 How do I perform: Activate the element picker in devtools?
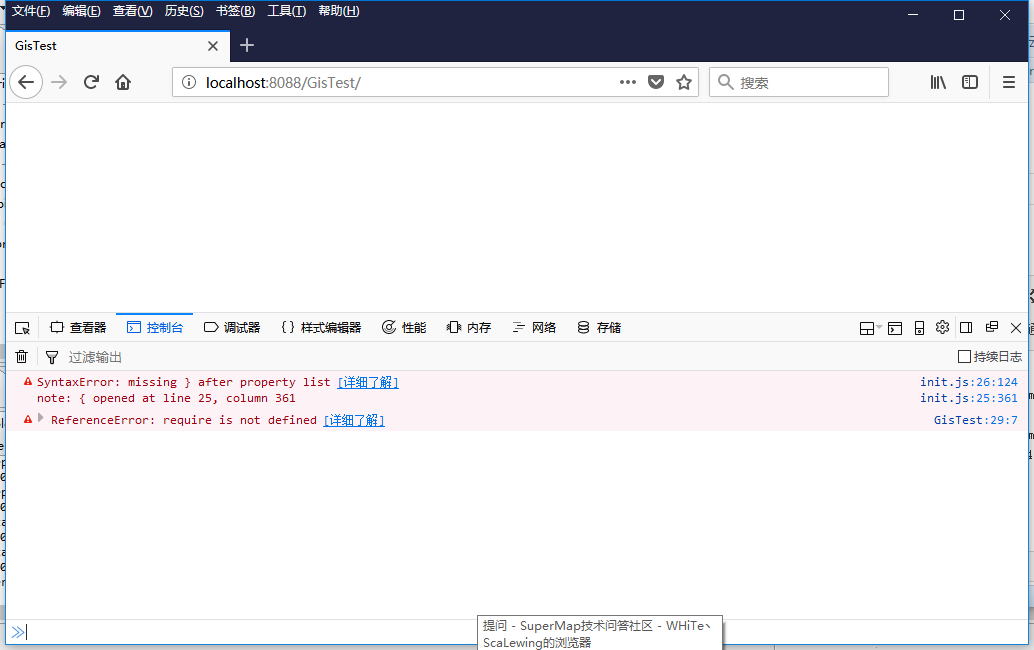click(22, 328)
